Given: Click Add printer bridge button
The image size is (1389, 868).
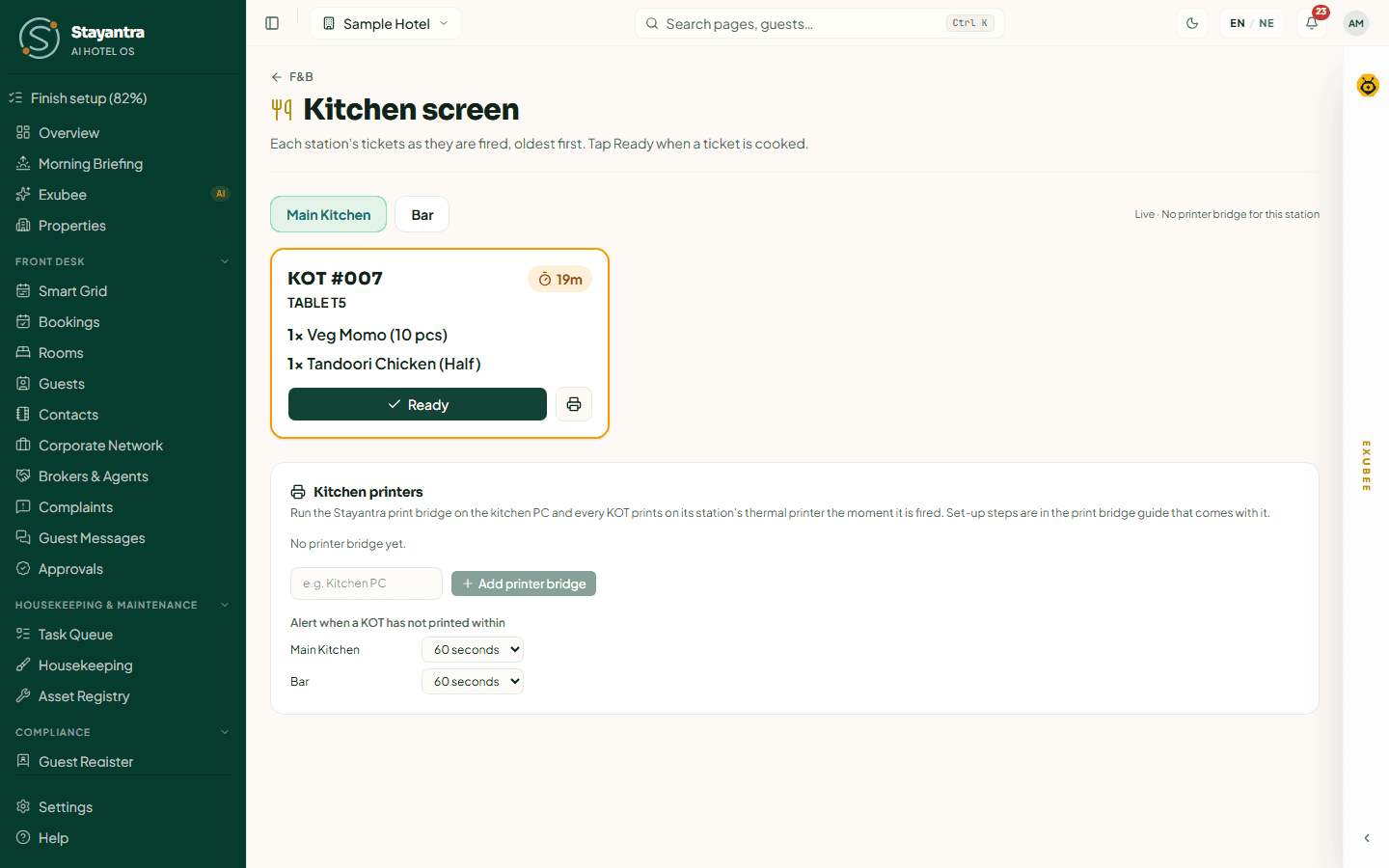Looking at the screenshot, I should [x=524, y=583].
